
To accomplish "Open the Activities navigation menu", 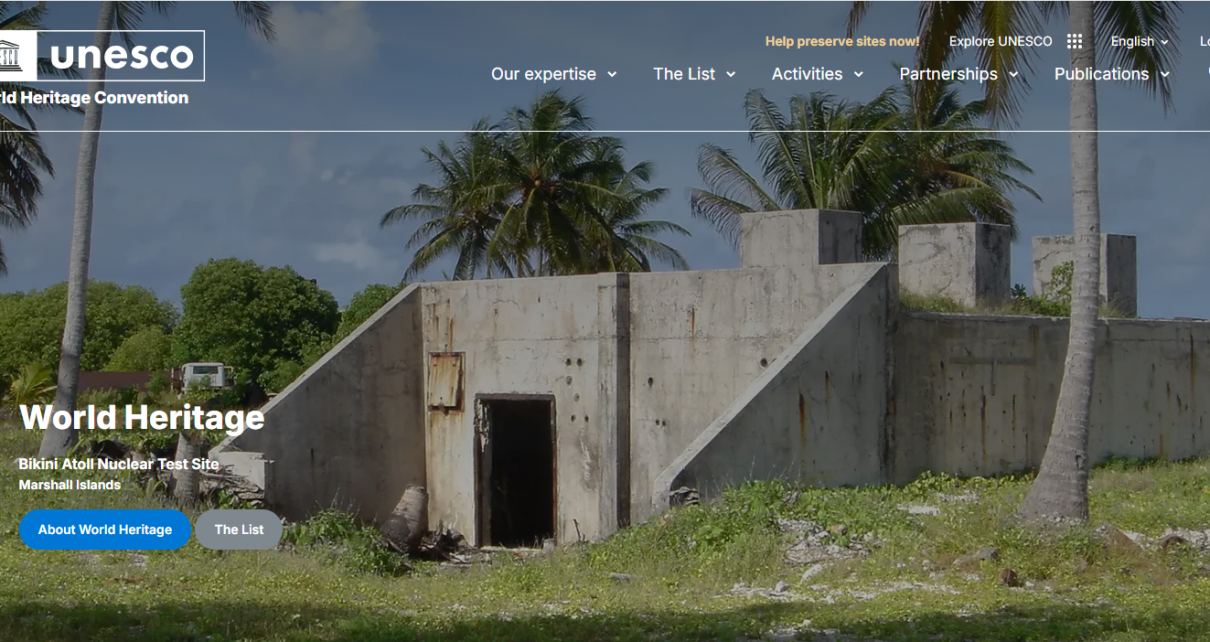I will click(x=817, y=74).
